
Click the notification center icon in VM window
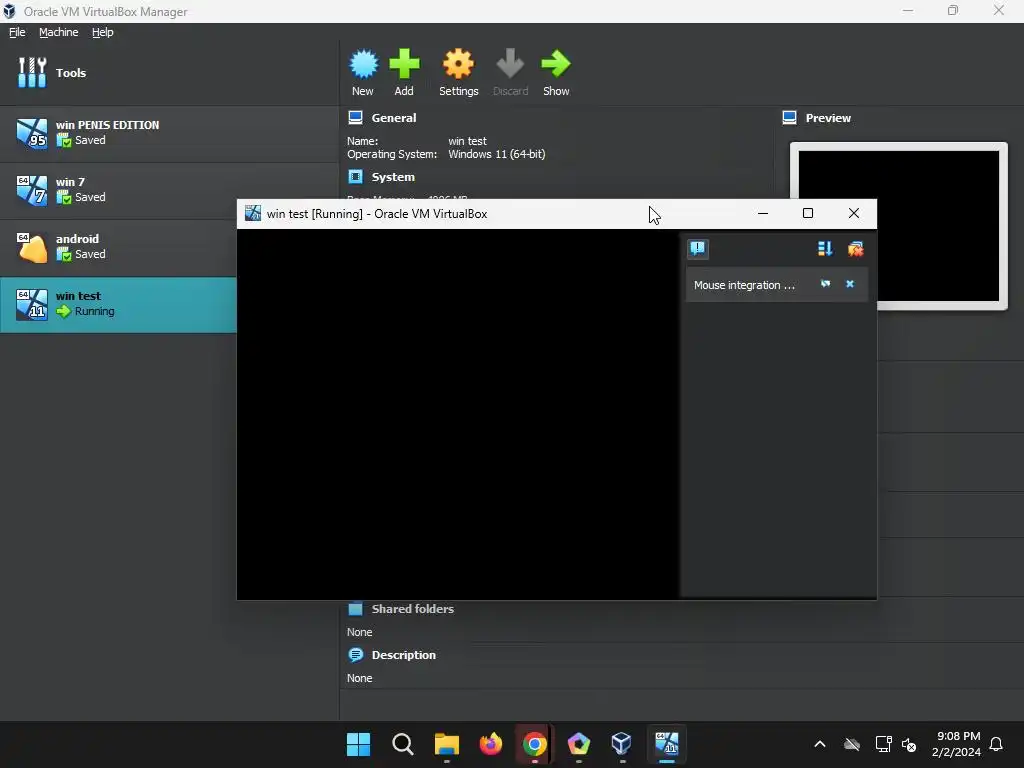697,248
